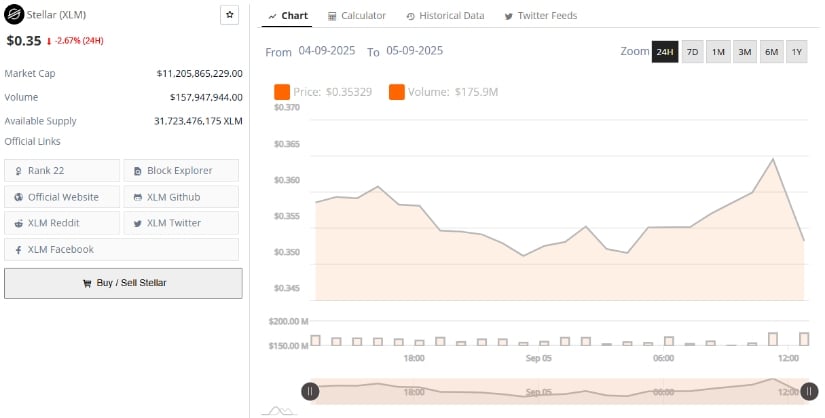Select the 24H zoom range
The height and width of the screenshot is (418, 825).
pyautogui.click(x=665, y=52)
